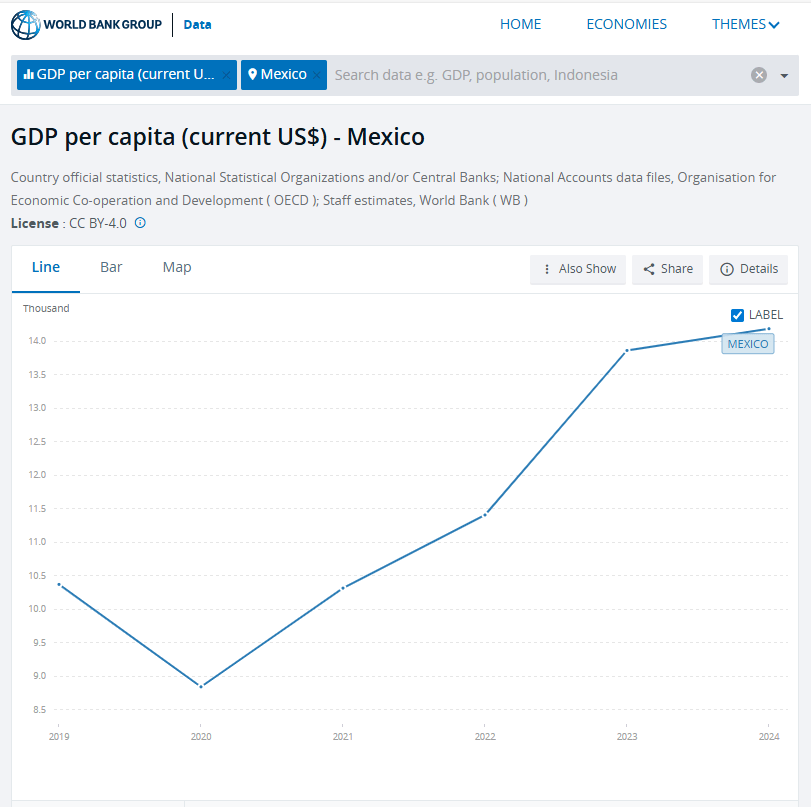The image size is (811, 807).
Task: Uncheck the LABEL checkbox
Action: 738,315
